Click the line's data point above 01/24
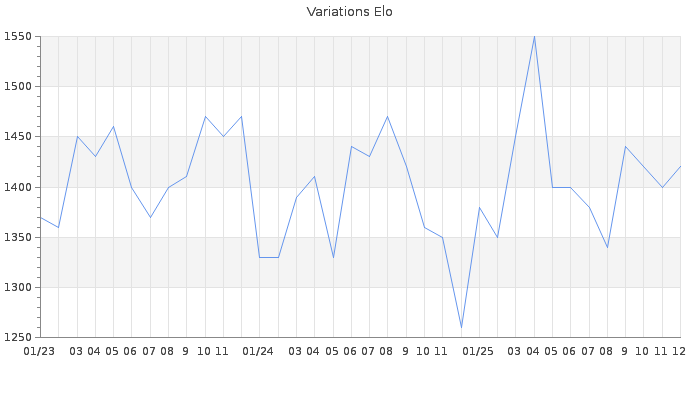Image resolution: width=700 pixels, height=400 pixels. click(x=260, y=257)
